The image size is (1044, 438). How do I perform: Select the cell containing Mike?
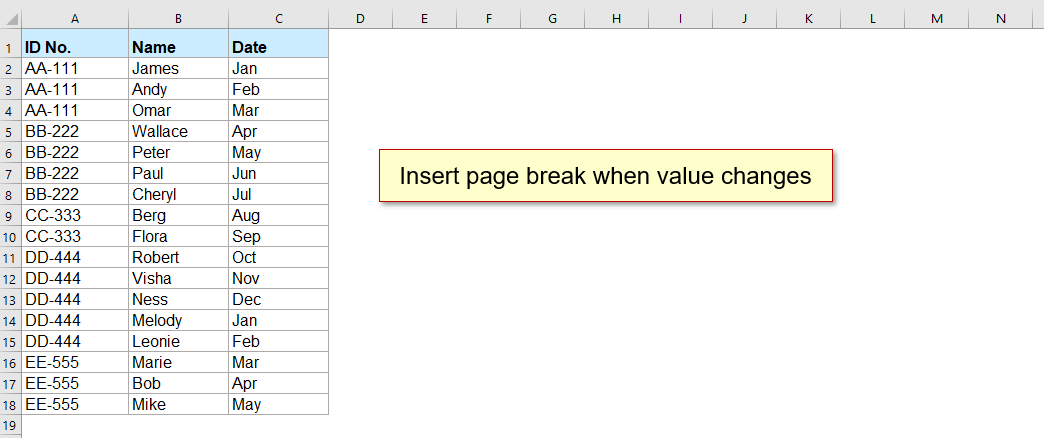[x=178, y=404]
